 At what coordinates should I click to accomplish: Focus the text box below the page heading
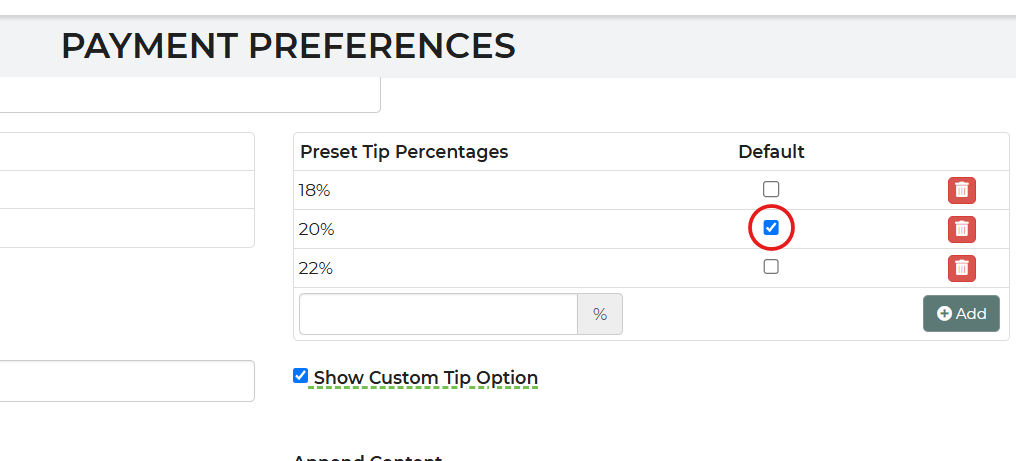[190, 95]
